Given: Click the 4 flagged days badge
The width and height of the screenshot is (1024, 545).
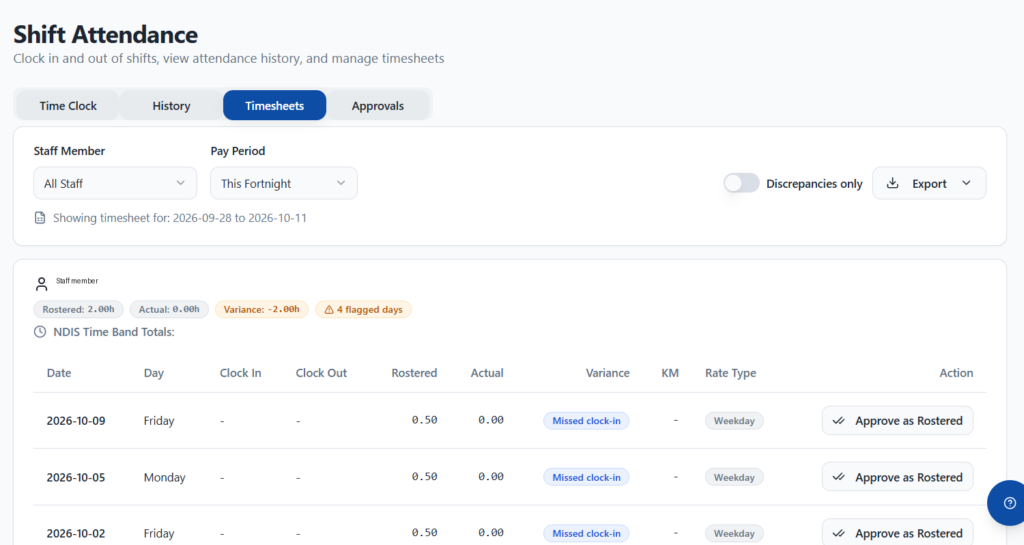Looking at the screenshot, I should pyautogui.click(x=364, y=309).
